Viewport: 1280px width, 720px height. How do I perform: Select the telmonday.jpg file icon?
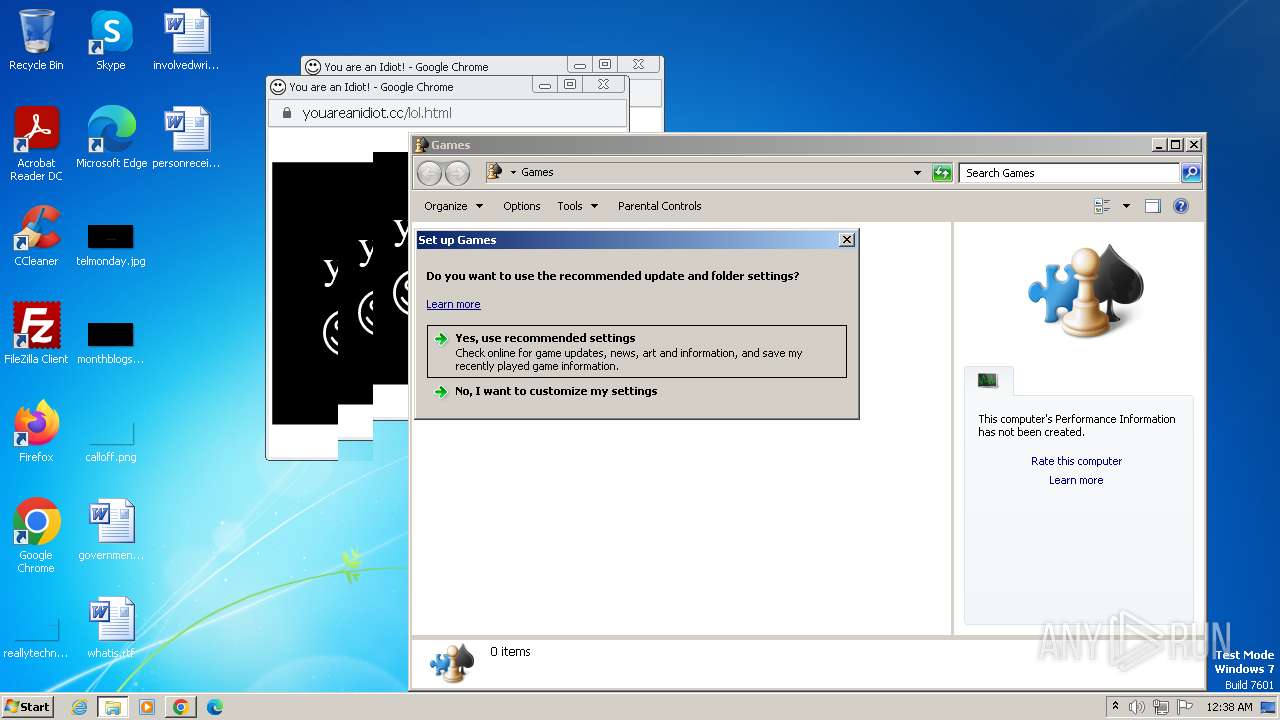[110, 245]
